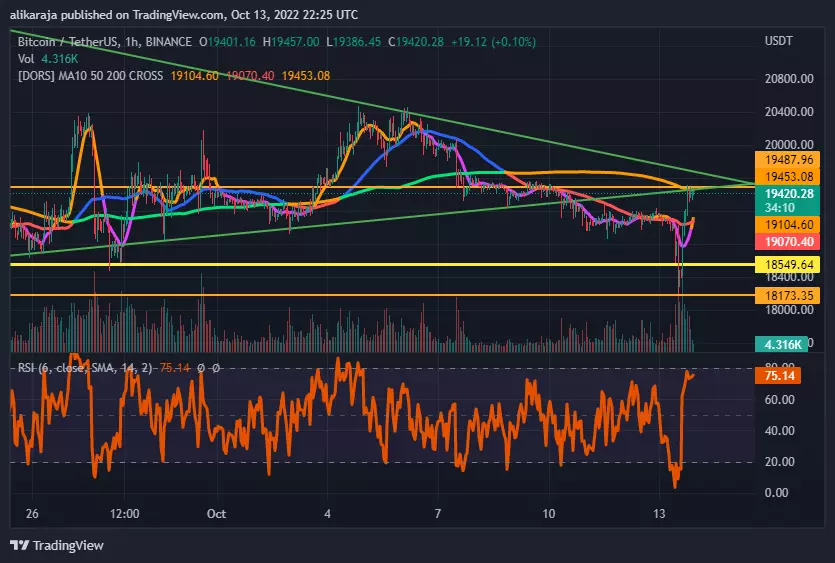Click the open value O19401.16
The width and height of the screenshot is (835, 563).
pos(227,42)
